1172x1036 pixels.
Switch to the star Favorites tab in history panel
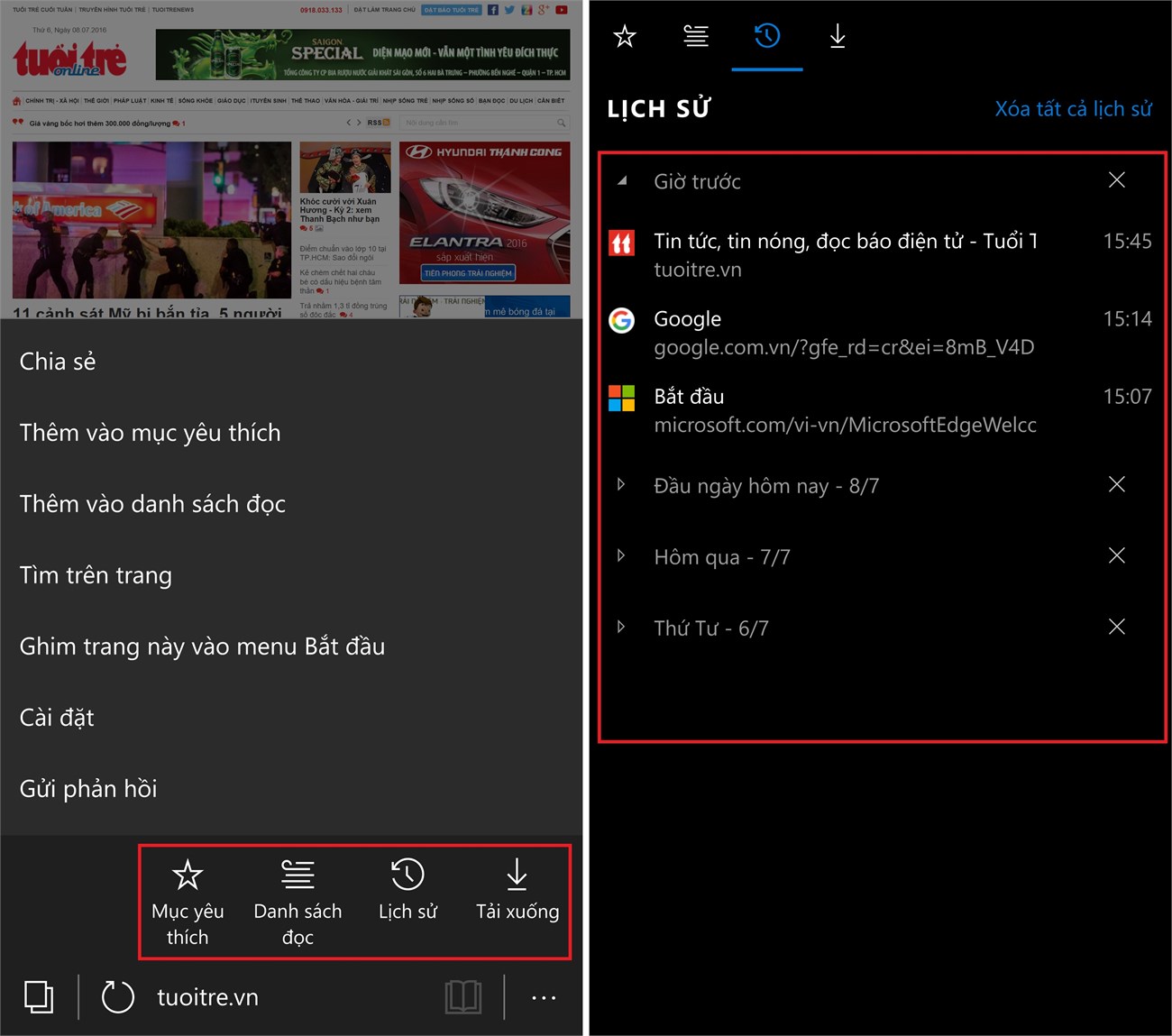click(x=625, y=36)
